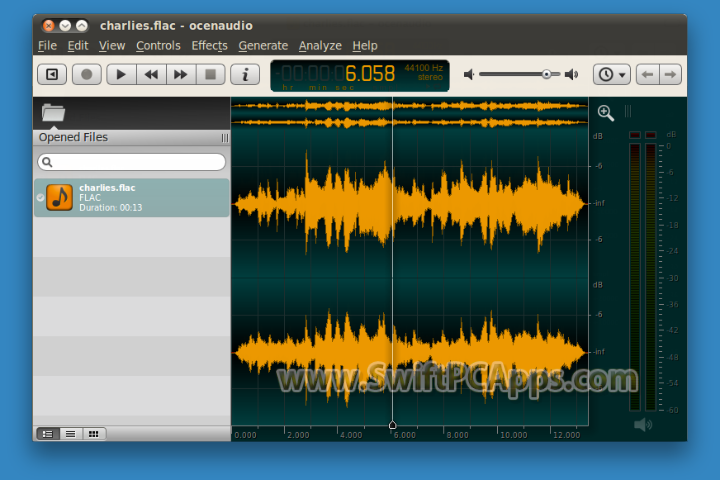Viewport: 720px width, 480px height.
Task: Click the check mark beside charlies.flac
Action: 40,198
